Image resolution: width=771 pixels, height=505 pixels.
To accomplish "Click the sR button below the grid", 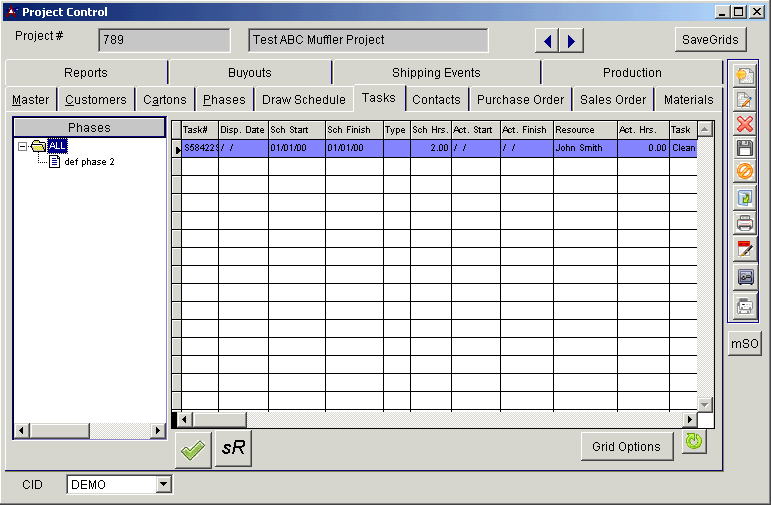I will 233,449.
